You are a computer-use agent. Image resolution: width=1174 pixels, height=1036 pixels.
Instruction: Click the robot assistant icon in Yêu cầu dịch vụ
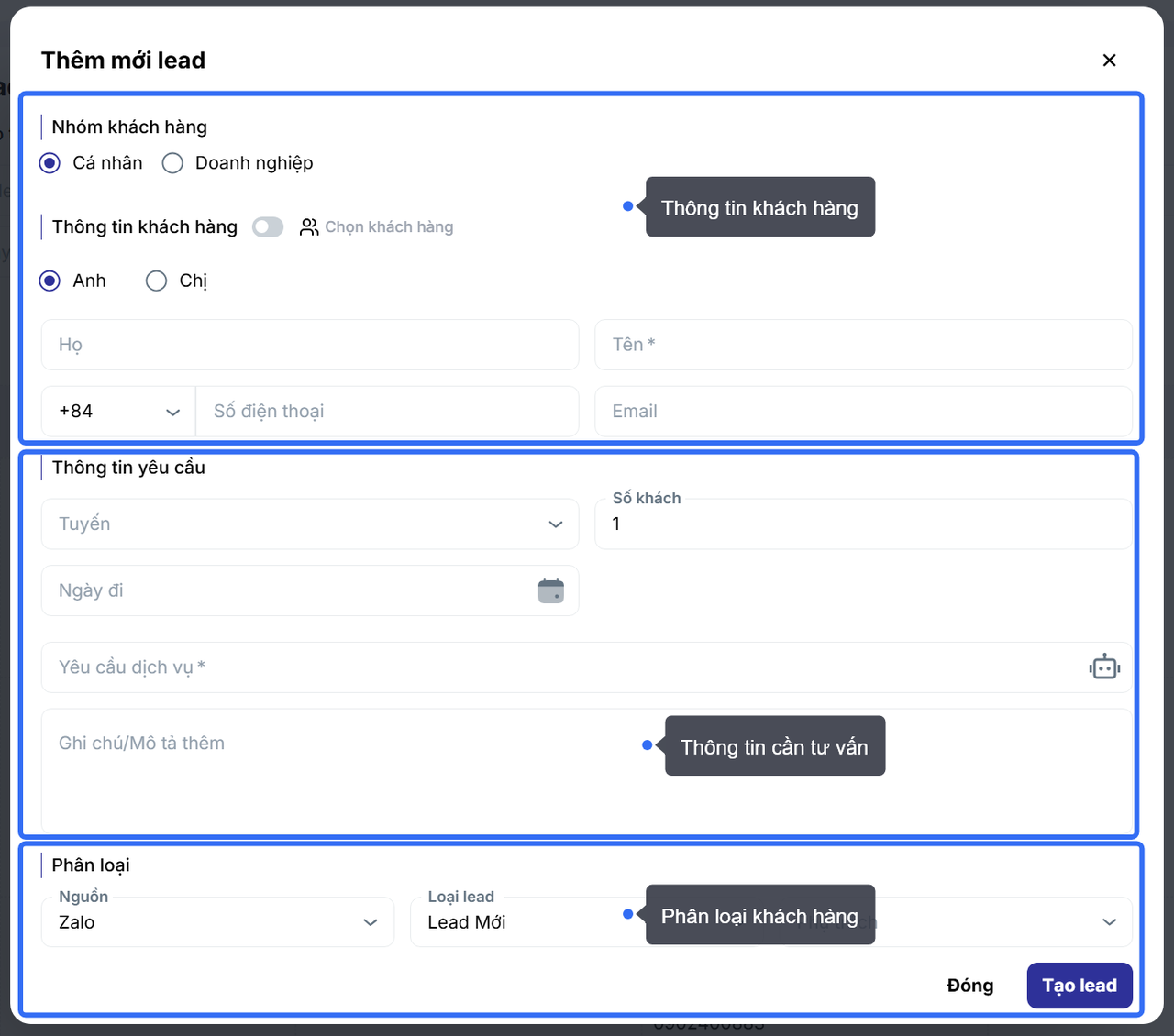1104,667
